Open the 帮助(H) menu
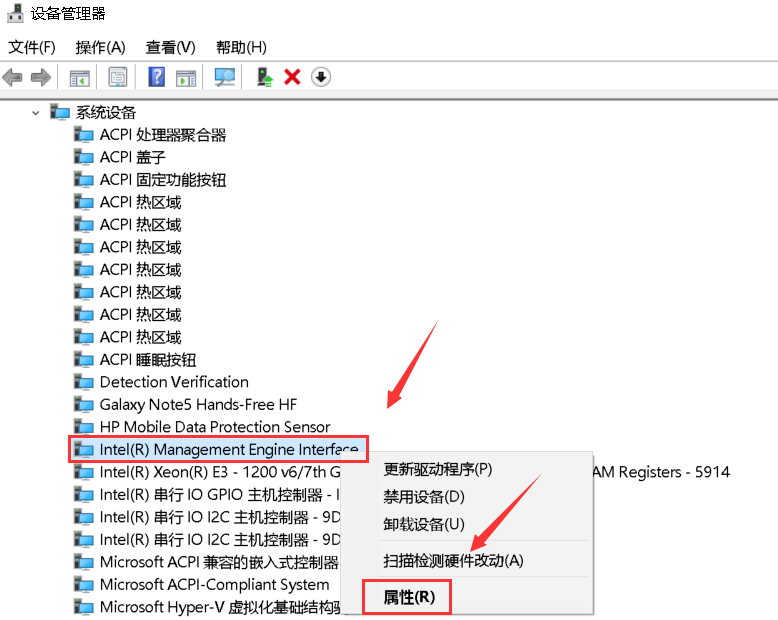The width and height of the screenshot is (778, 620). [241, 48]
